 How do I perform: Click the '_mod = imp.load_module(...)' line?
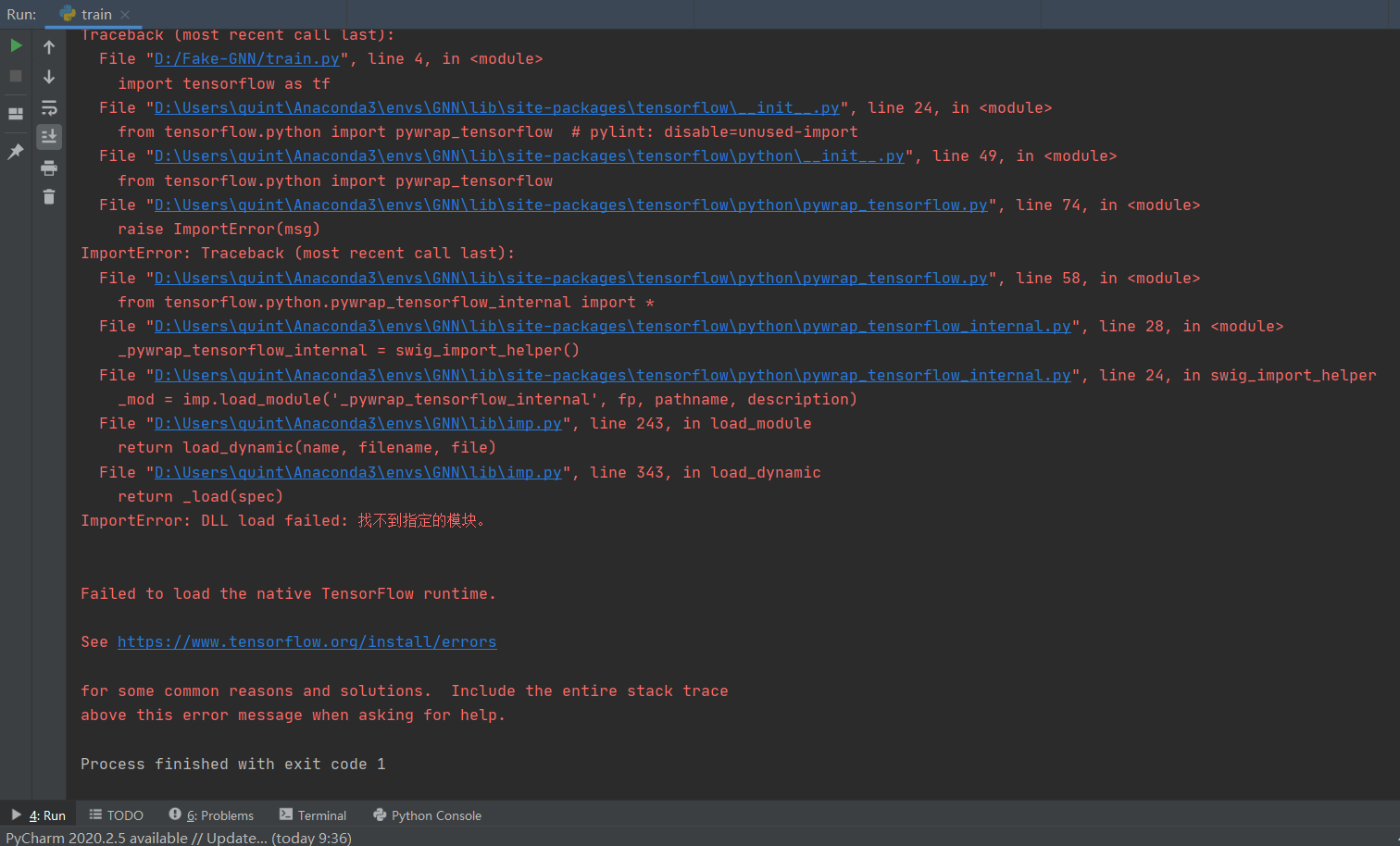tap(488, 399)
